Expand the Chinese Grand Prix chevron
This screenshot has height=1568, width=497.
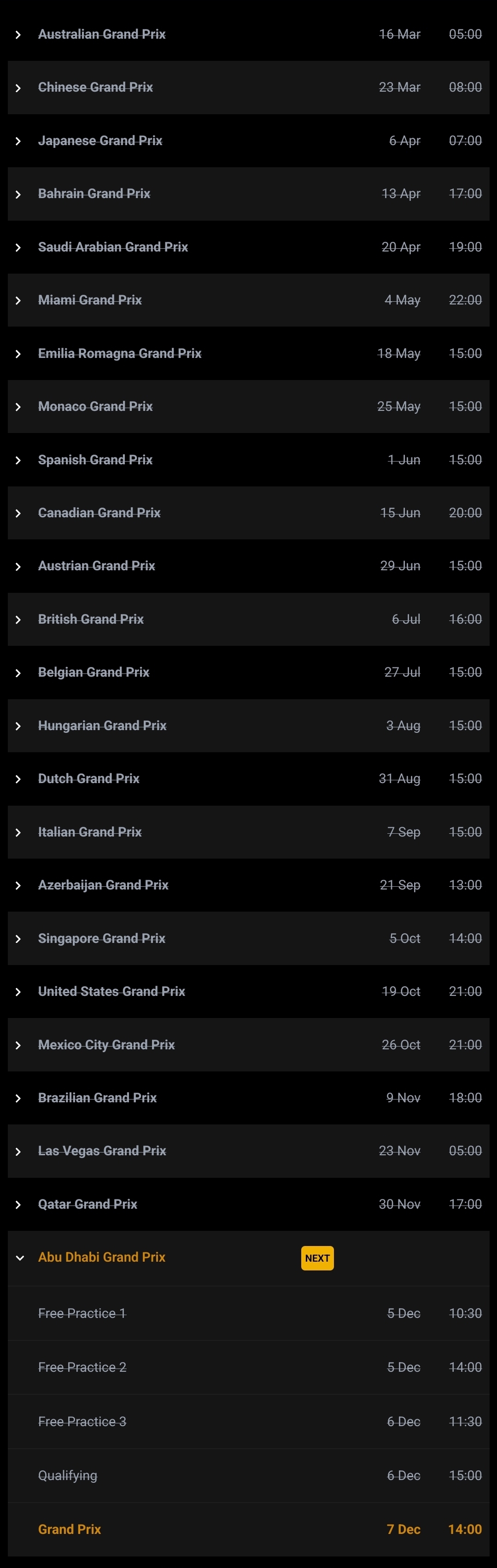click(18, 88)
